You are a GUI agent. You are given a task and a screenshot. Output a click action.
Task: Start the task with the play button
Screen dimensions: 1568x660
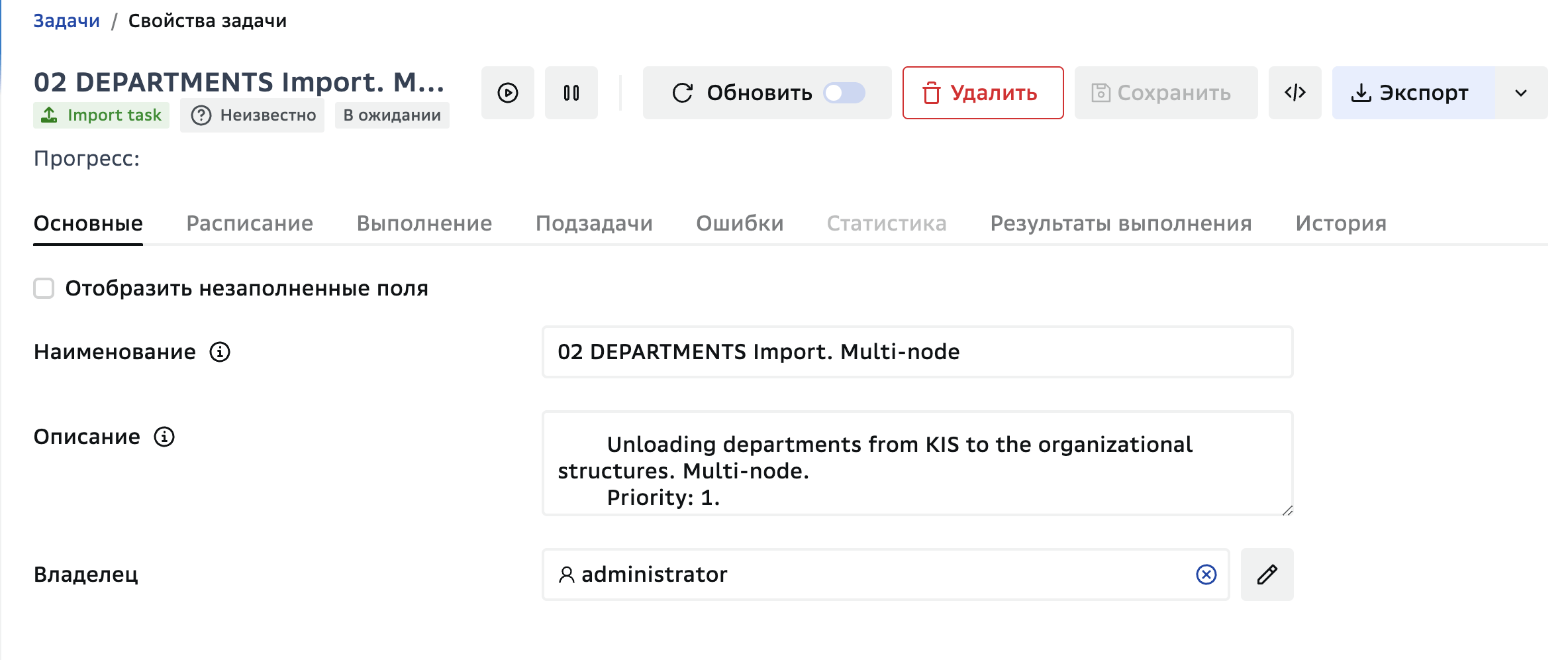(508, 93)
